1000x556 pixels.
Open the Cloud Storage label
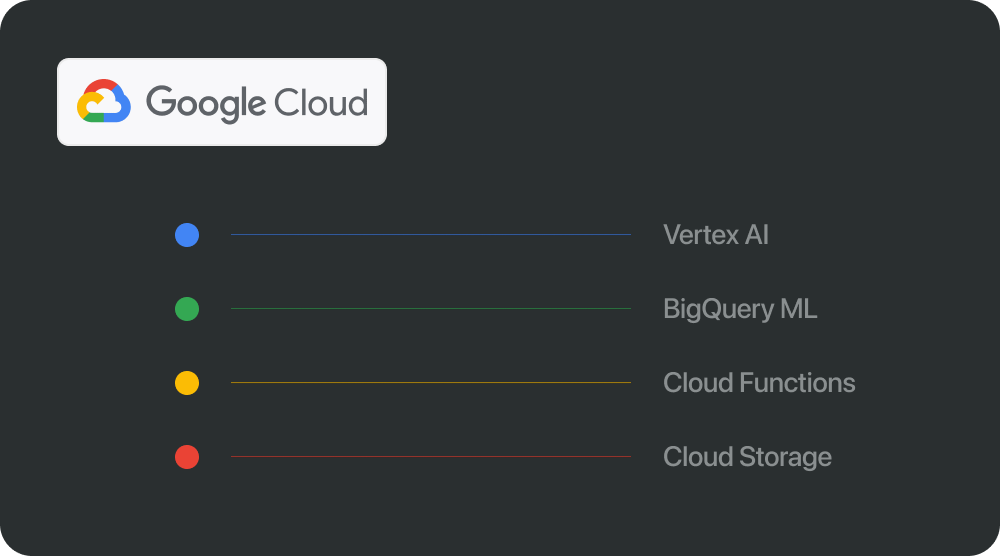coord(747,457)
